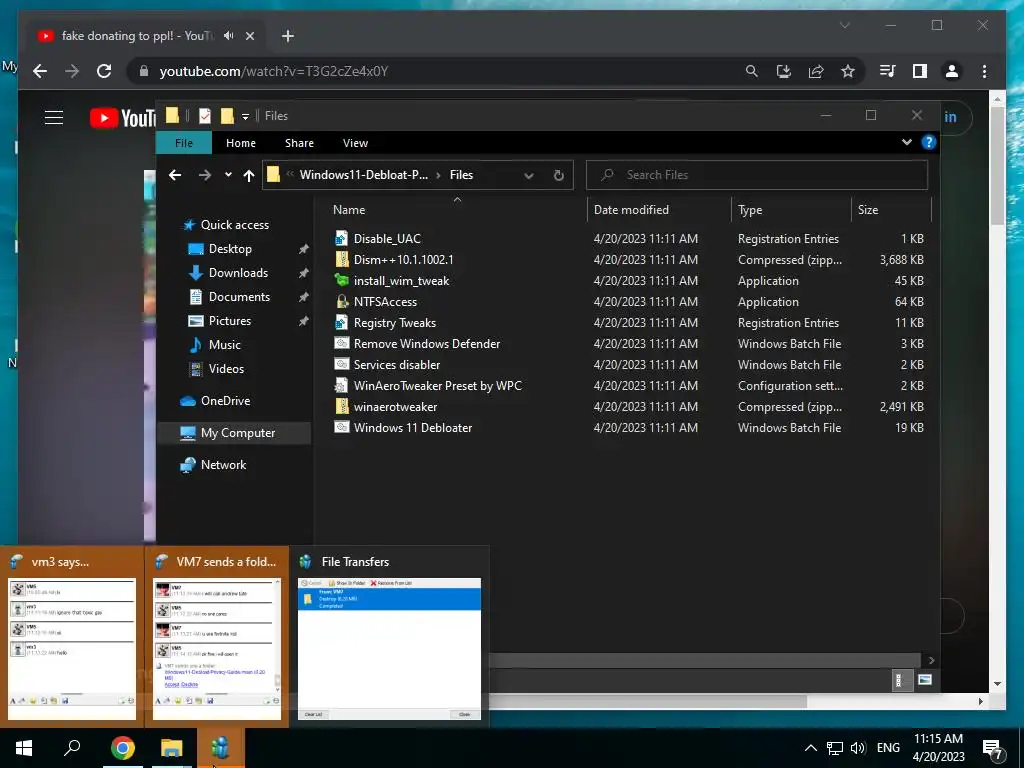
Task: Open the 'vm3 says...' chat thumbnail
Action: click(72, 637)
